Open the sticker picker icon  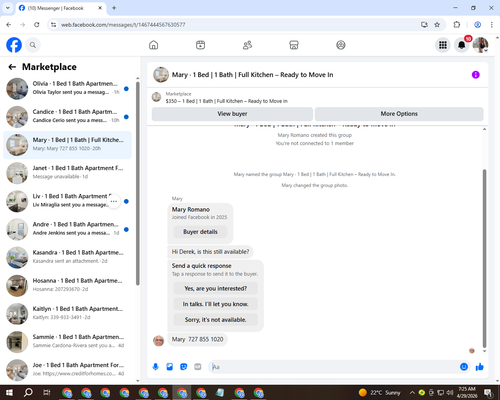click(184, 367)
